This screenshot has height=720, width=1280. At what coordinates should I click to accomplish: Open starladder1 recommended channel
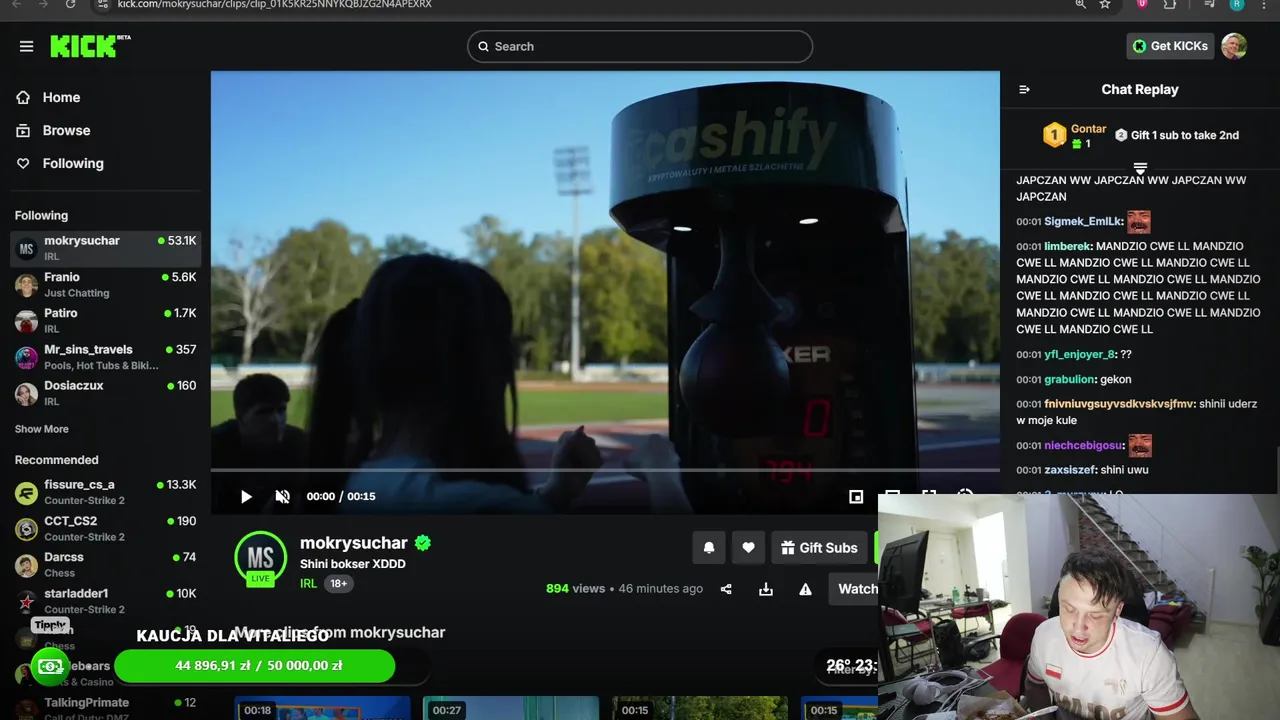[105, 601]
